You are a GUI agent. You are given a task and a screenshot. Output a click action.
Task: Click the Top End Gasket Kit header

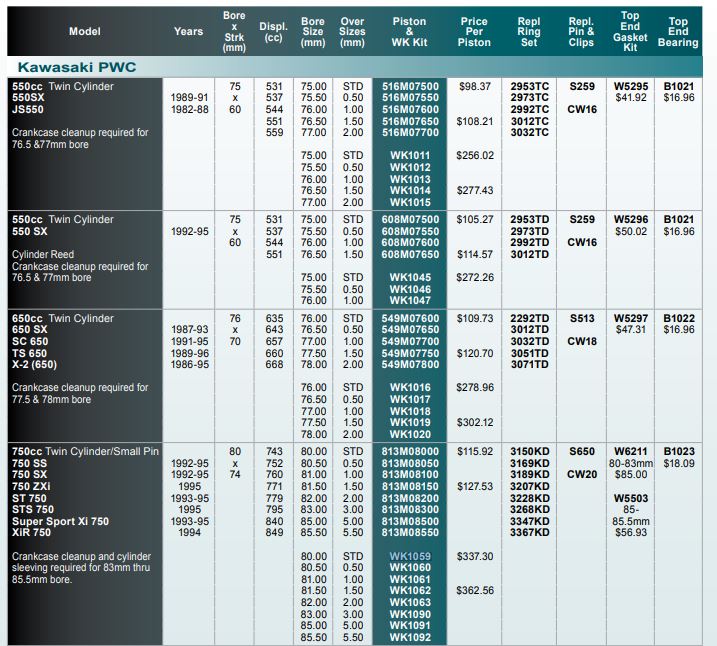[x=630, y=31]
